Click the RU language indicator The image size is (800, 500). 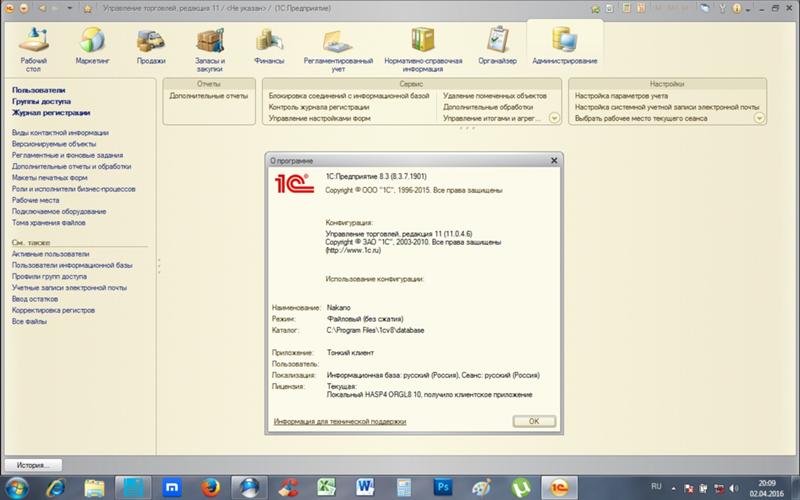(657, 486)
